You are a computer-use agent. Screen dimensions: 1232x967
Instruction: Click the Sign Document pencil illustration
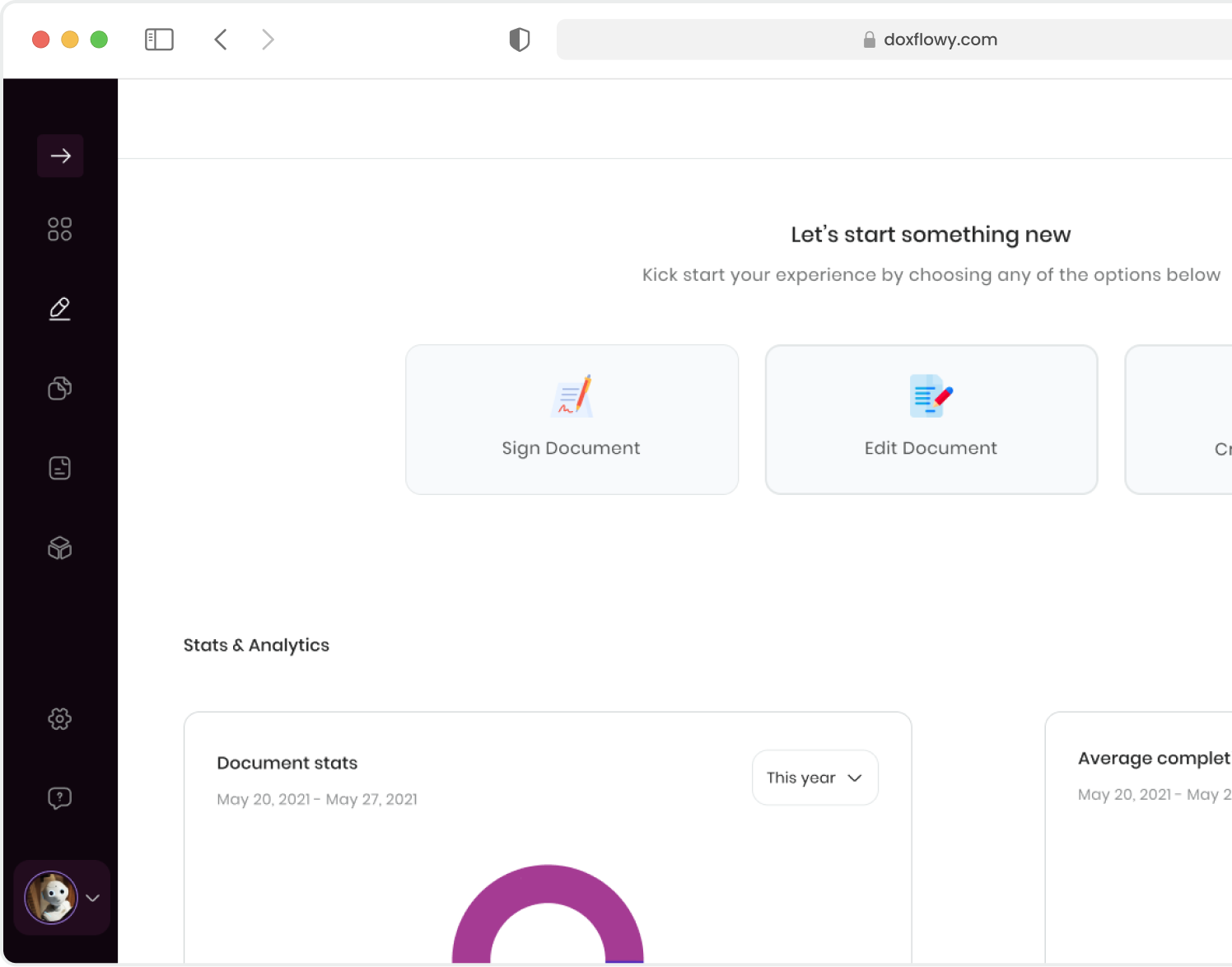(x=572, y=395)
